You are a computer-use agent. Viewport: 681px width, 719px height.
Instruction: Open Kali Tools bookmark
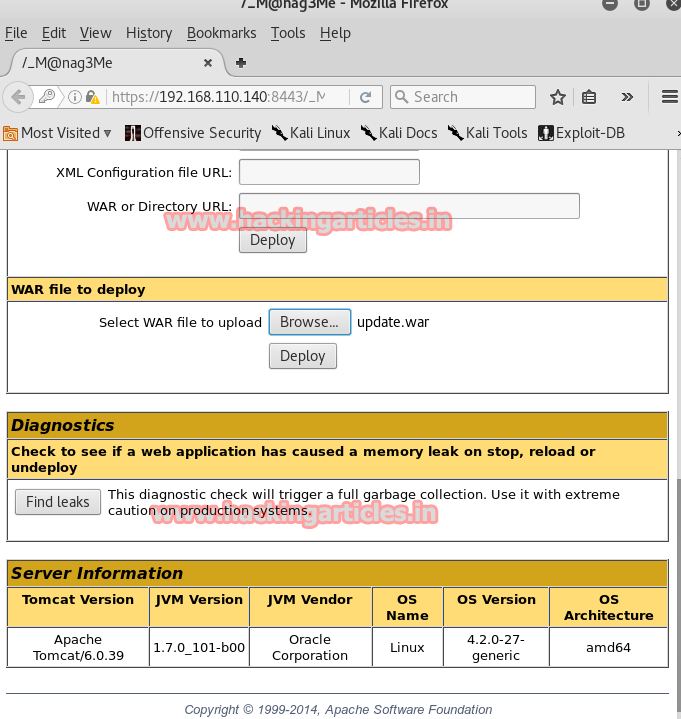[x=487, y=133]
